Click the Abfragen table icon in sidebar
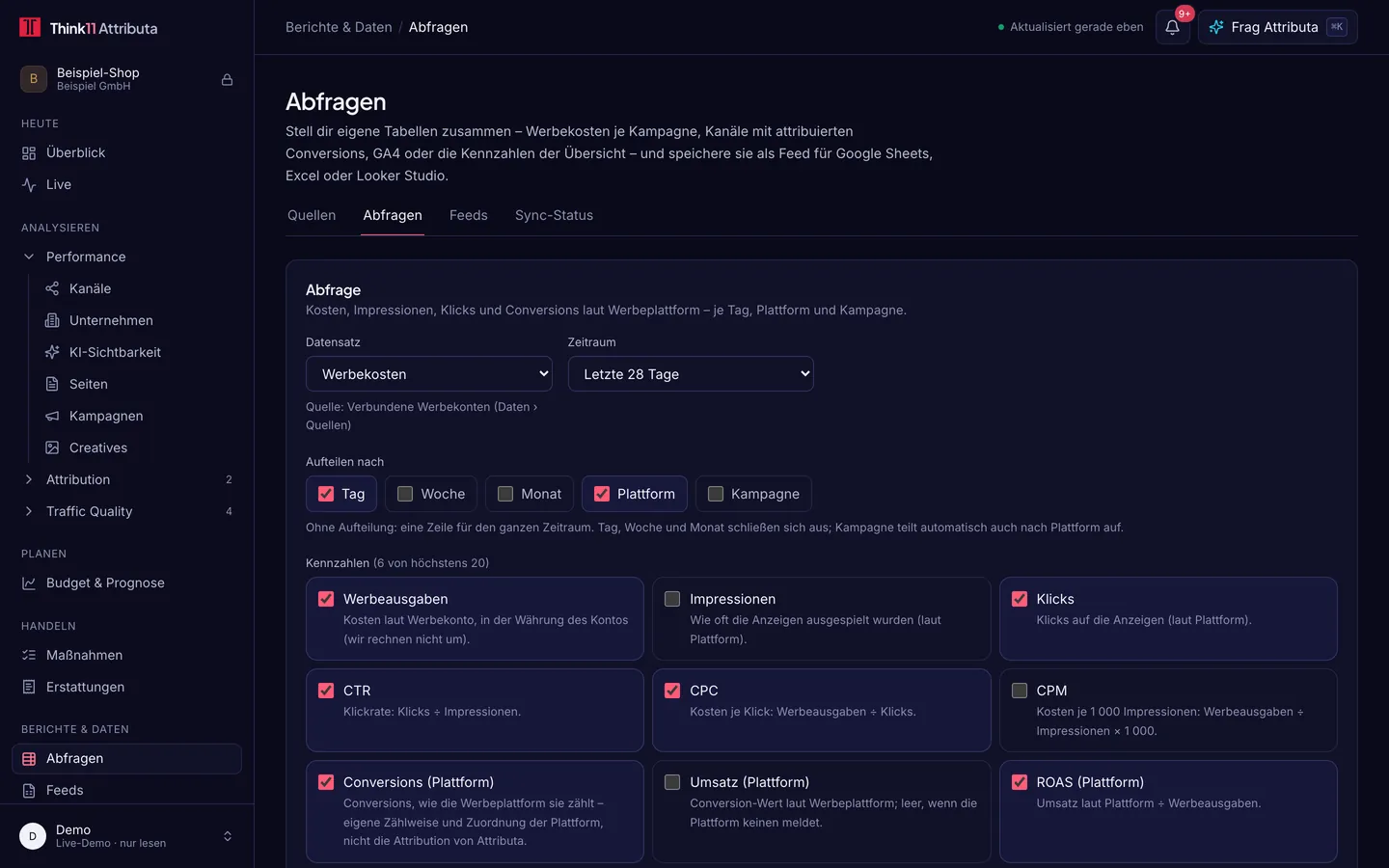Viewport: 1389px width, 868px height. pyautogui.click(x=29, y=758)
